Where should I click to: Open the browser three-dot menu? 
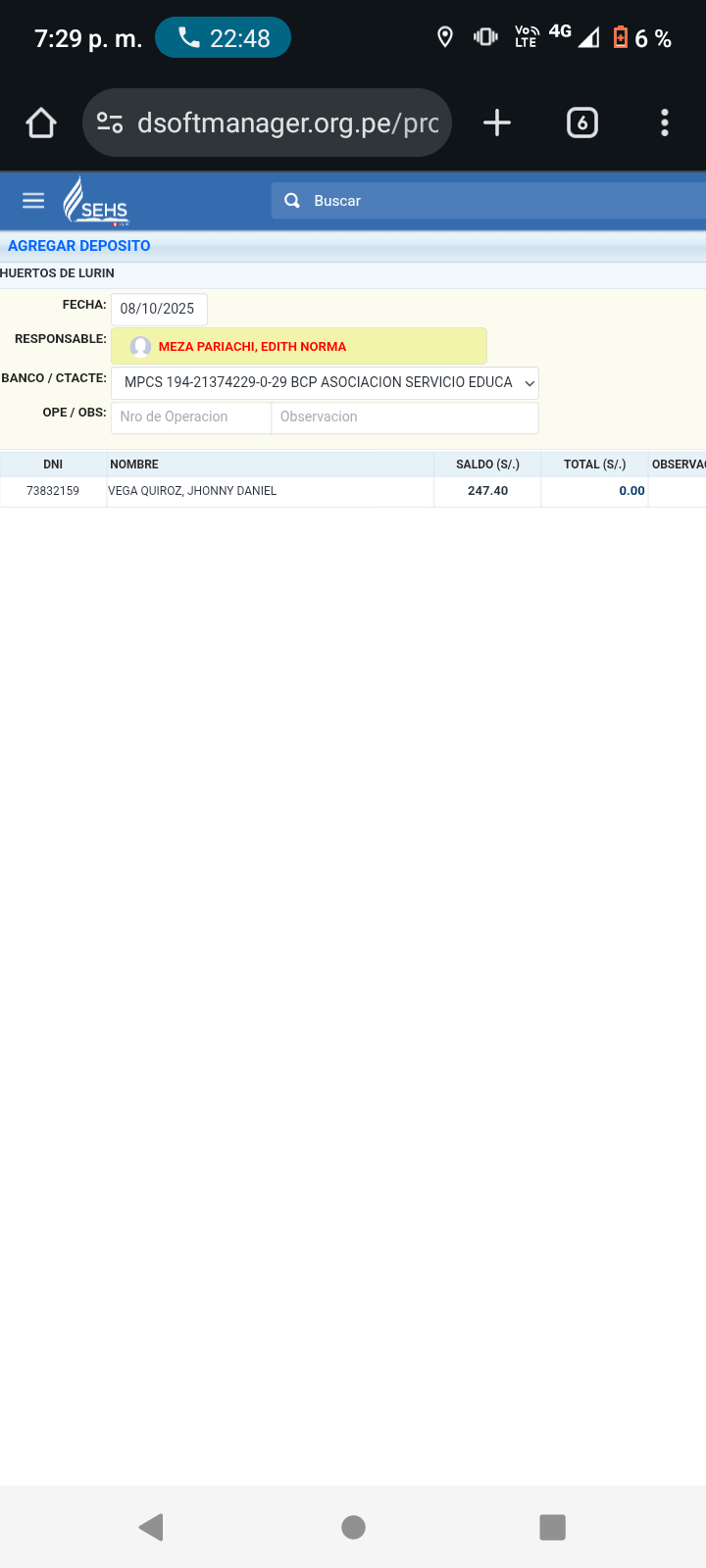click(x=665, y=122)
